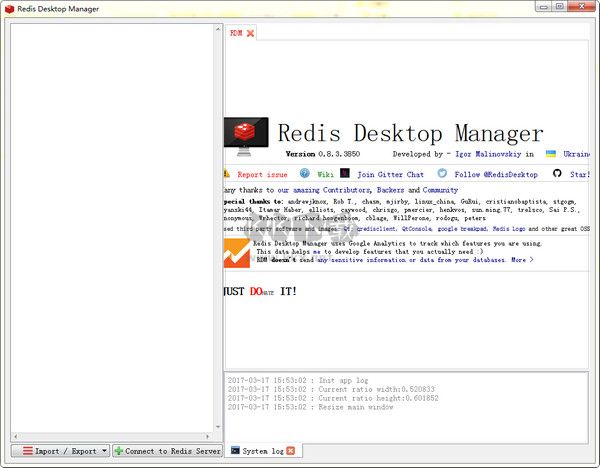Close the RDM tab with red X
The height and width of the screenshot is (468, 600).
click(x=250, y=33)
